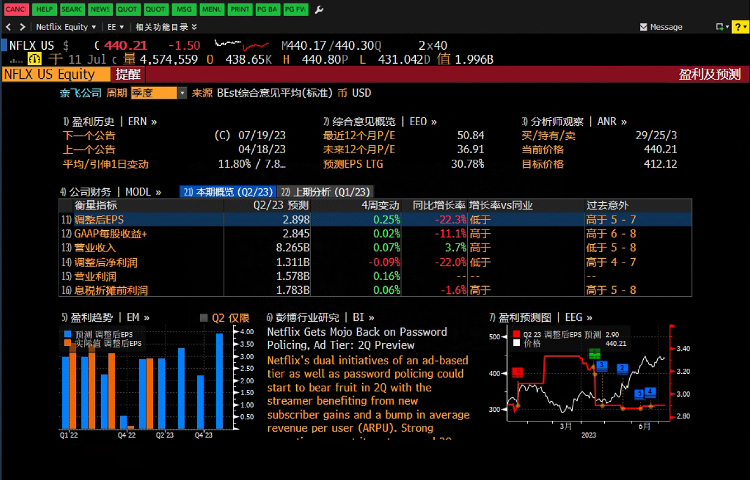Switch to 本期概览 (Q2/23) tab
The height and width of the screenshot is (480, 750).
pos(228,192)
